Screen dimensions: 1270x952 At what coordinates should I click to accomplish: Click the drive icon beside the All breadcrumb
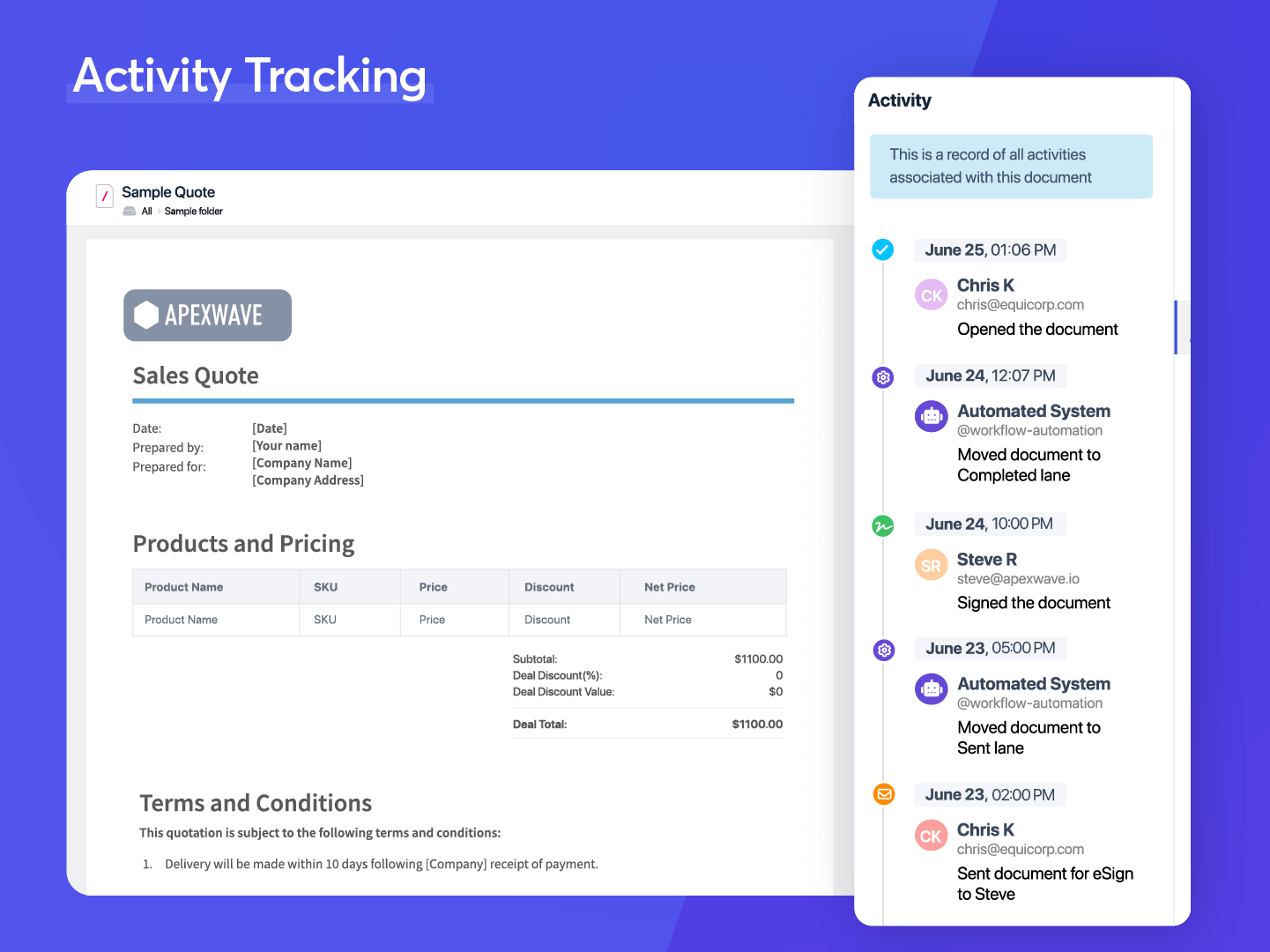click(x=130, y=212)
